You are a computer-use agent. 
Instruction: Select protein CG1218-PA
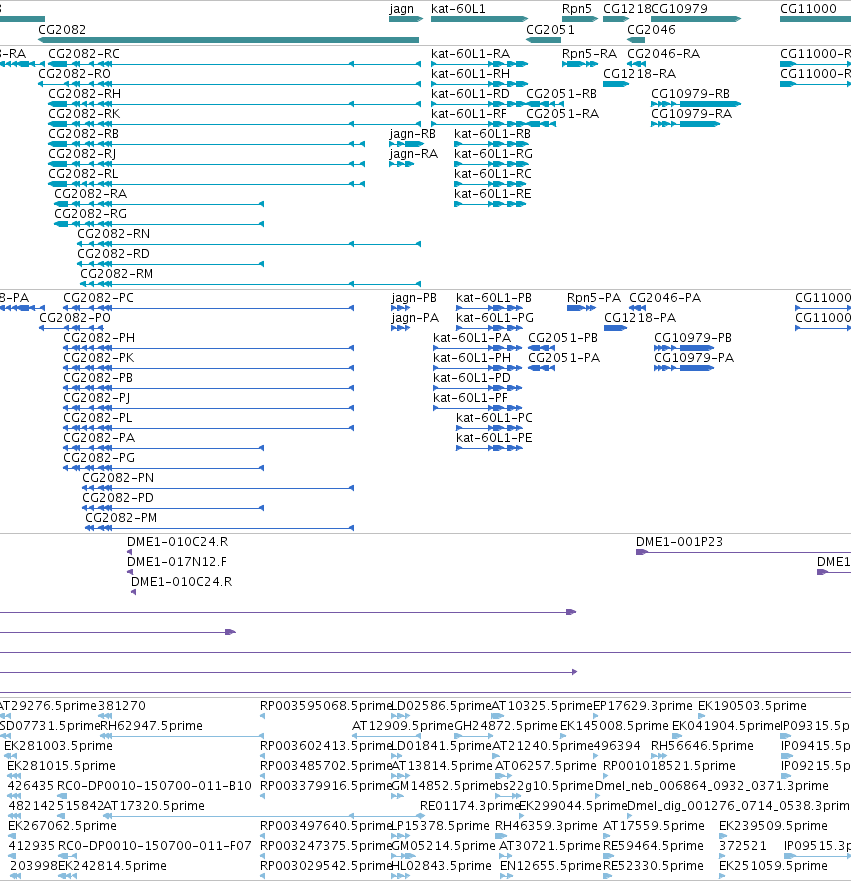tap(640, 318)
